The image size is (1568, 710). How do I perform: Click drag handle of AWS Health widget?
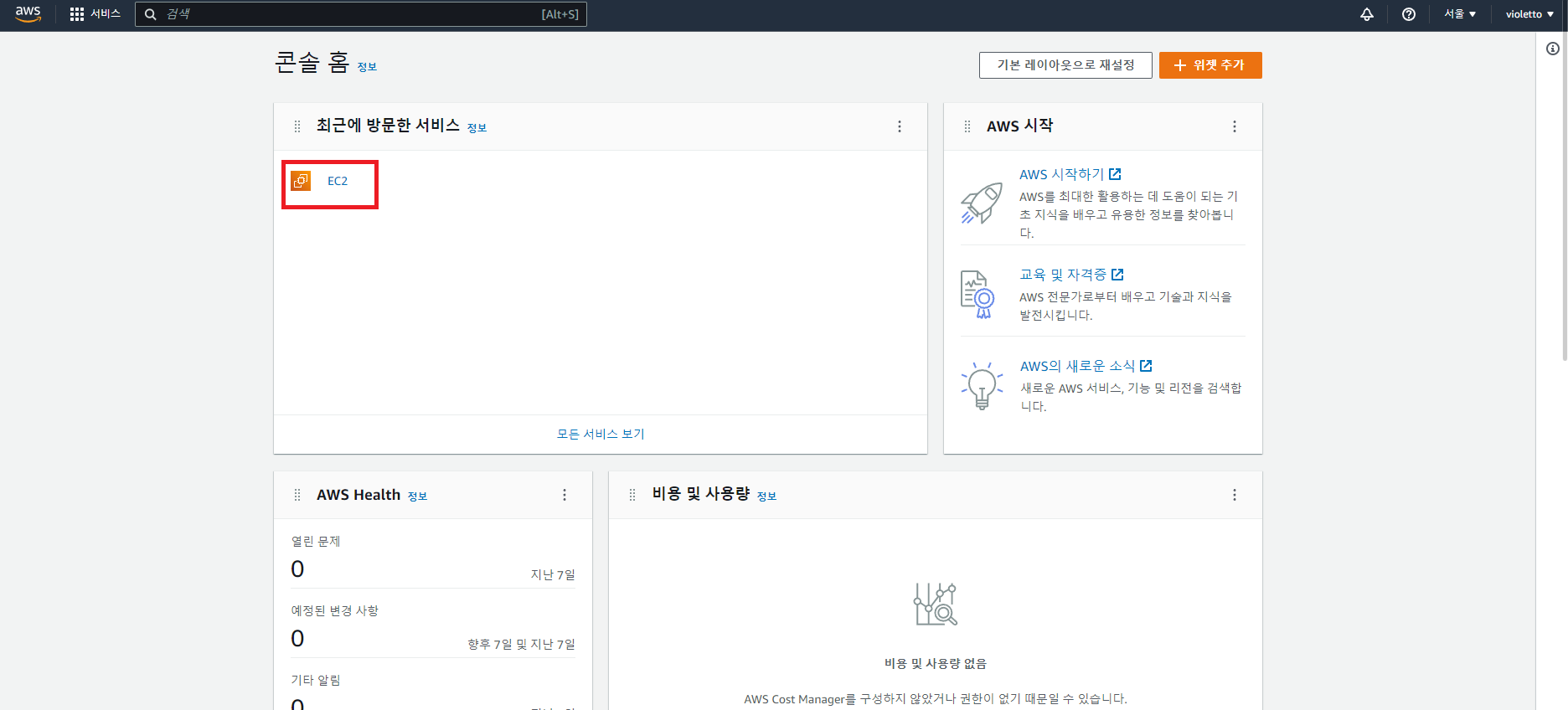[297, 495]
